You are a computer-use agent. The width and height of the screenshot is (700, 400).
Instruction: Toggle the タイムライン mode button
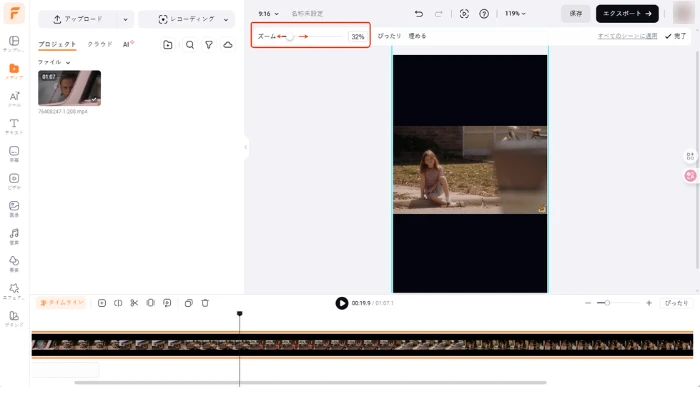tap(62, 303)
